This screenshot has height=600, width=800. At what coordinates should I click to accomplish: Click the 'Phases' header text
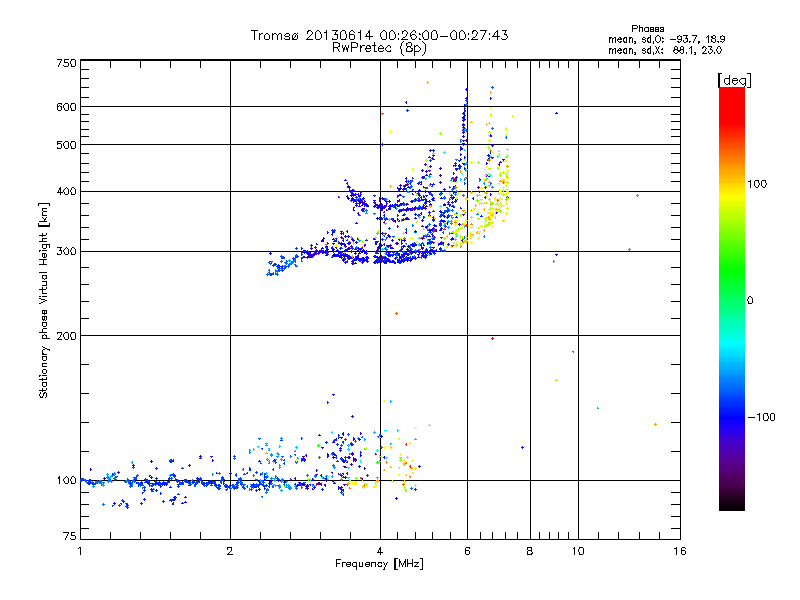point(647,29)
